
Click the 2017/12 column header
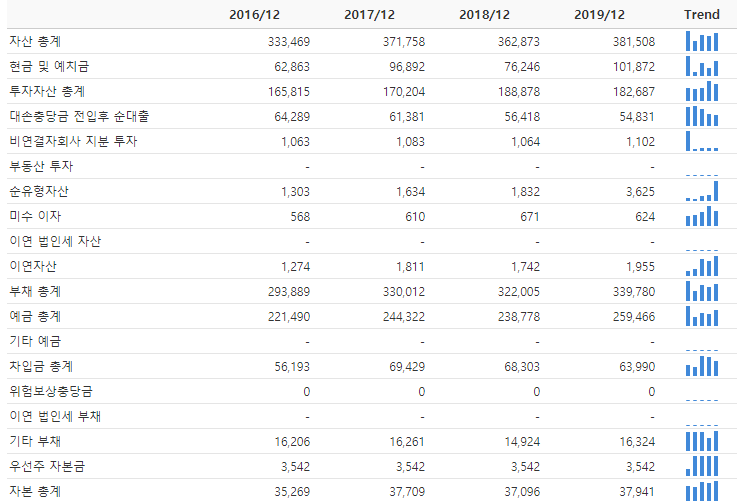click(369, 15)
